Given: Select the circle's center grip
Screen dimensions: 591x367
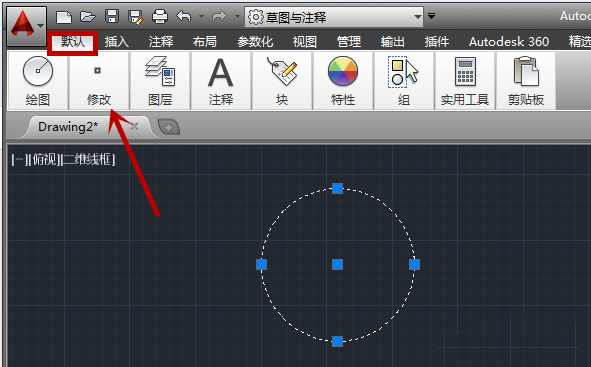Looking at the screenshot, I should (x=337, y=265).
